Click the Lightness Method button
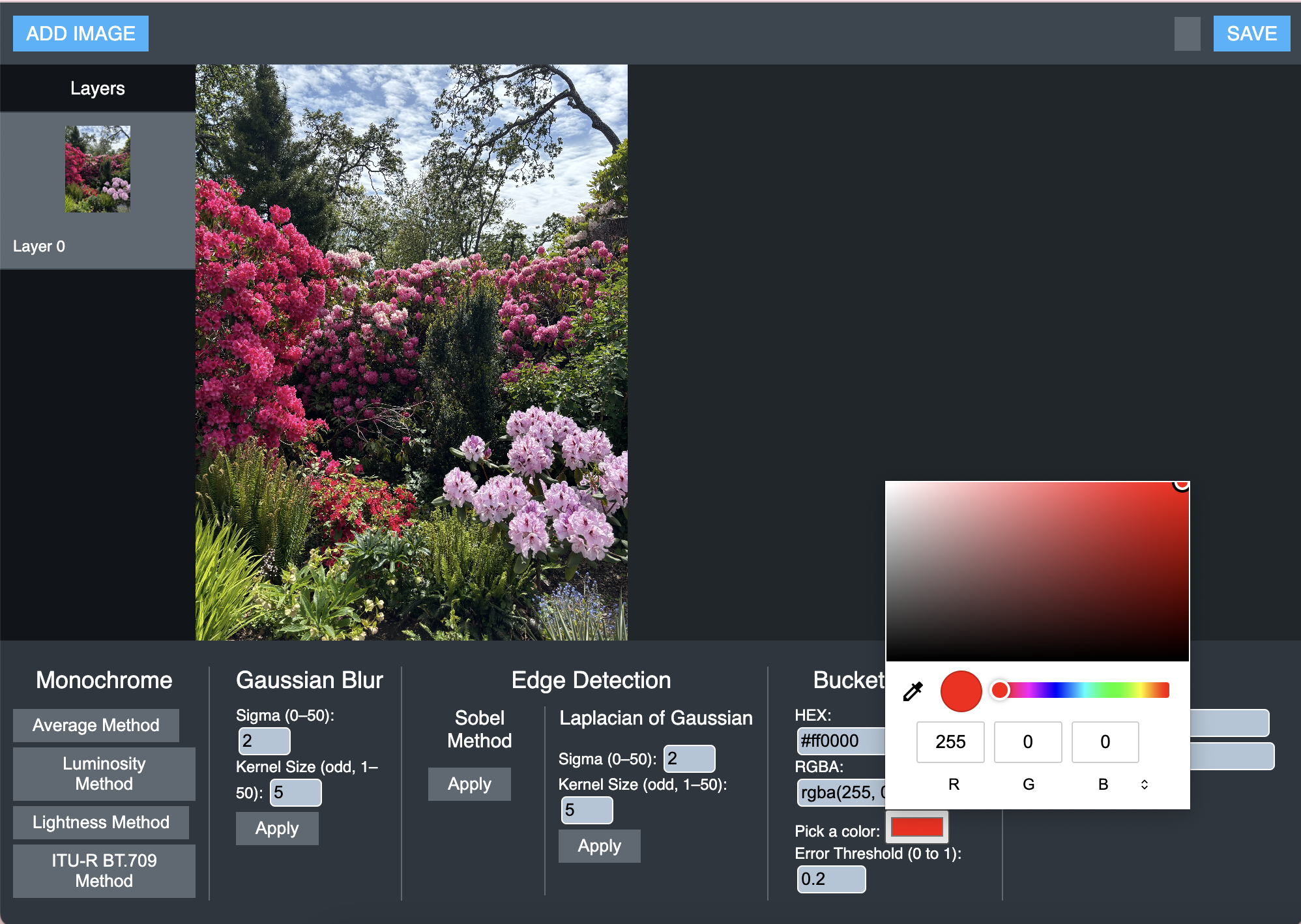Viewport: 1301px width, 924px height. tap(101, 822)
